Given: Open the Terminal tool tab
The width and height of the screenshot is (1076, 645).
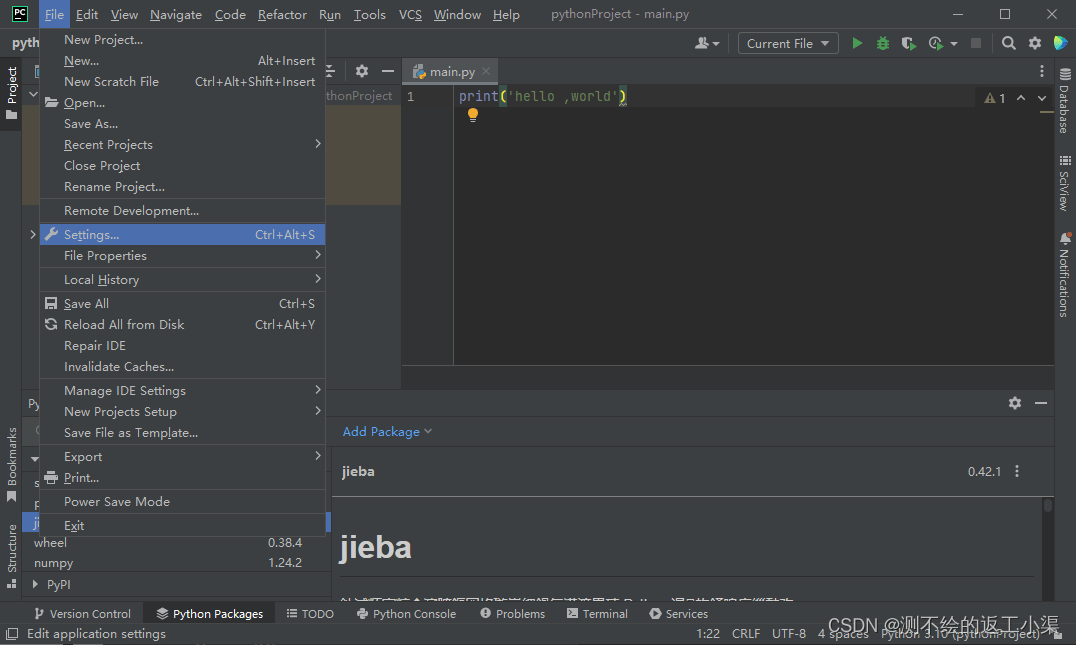Looking at the screenshot, I should click(597, 613).
